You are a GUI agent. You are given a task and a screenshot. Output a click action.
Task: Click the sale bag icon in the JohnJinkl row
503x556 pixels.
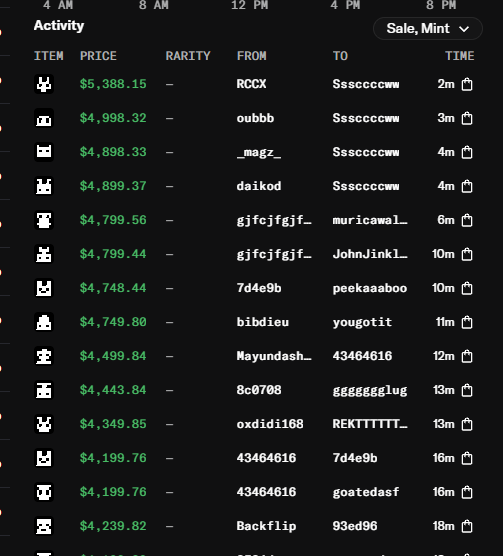[x=467, y=254]
